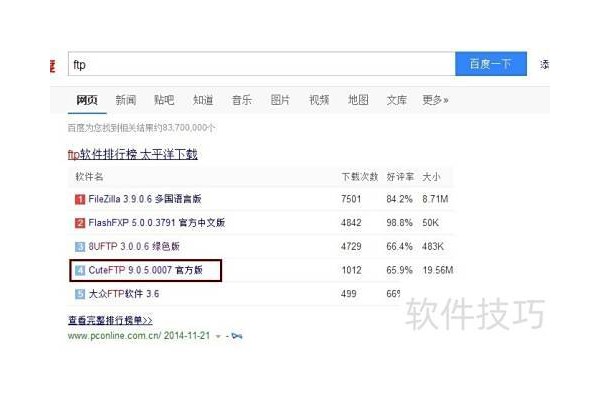The height and width of the screenshot is (400, 600).
Task: Switch to the 新闻 tab
Action: 126,100
